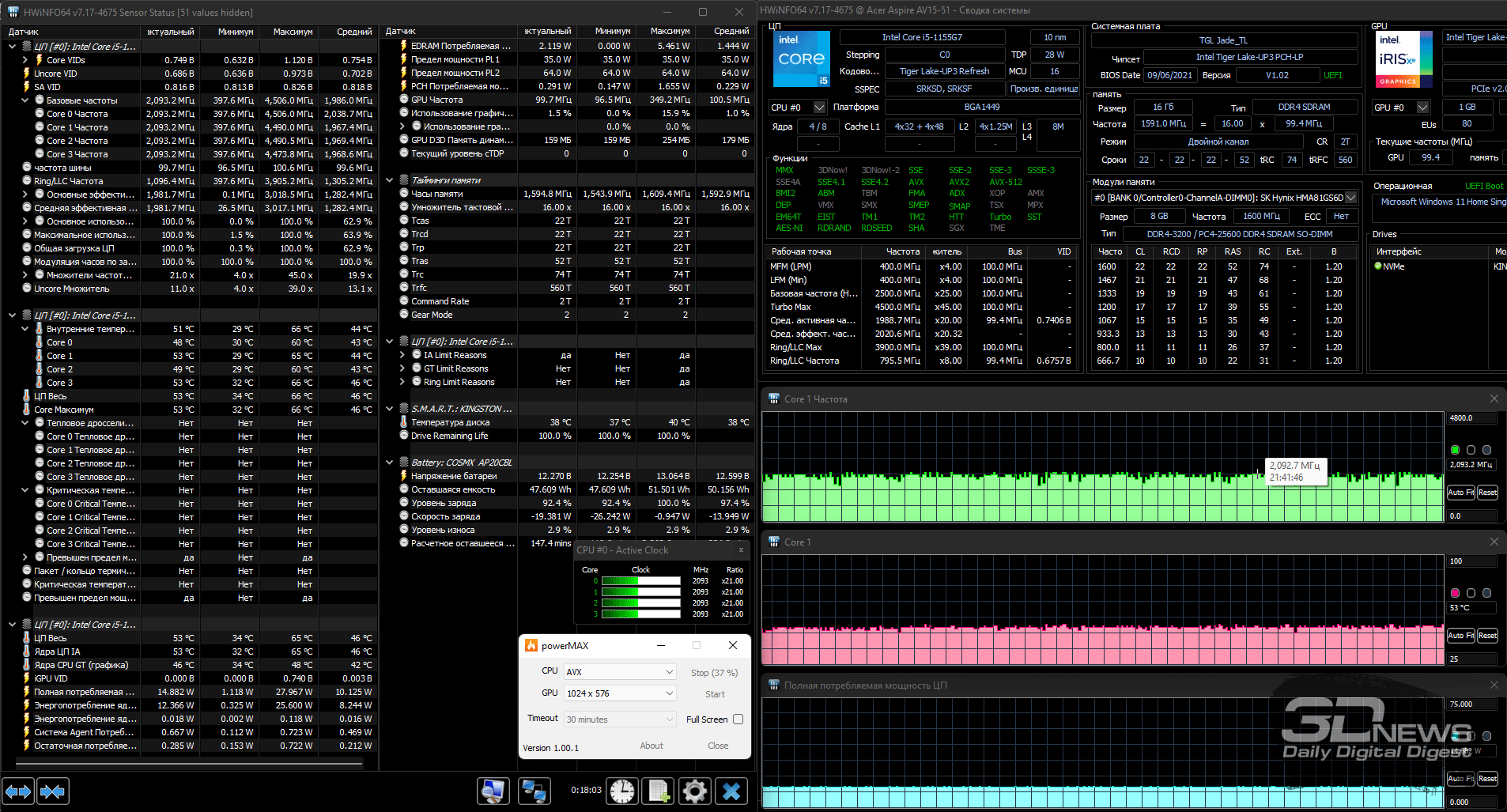Click the remote network computers icon
Screen dimensions: 1507x812
coord(534,791)
